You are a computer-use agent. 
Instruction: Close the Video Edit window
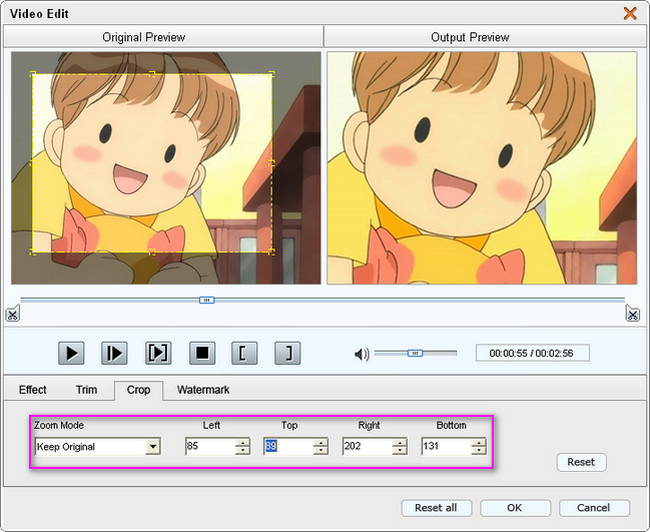tap(630, 13)
